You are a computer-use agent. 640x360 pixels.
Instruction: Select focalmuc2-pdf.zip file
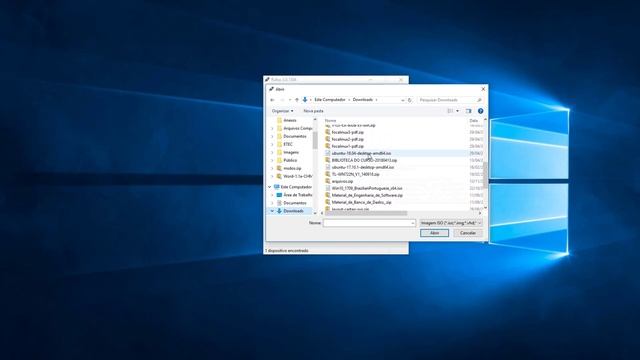[x=347, y=139]
